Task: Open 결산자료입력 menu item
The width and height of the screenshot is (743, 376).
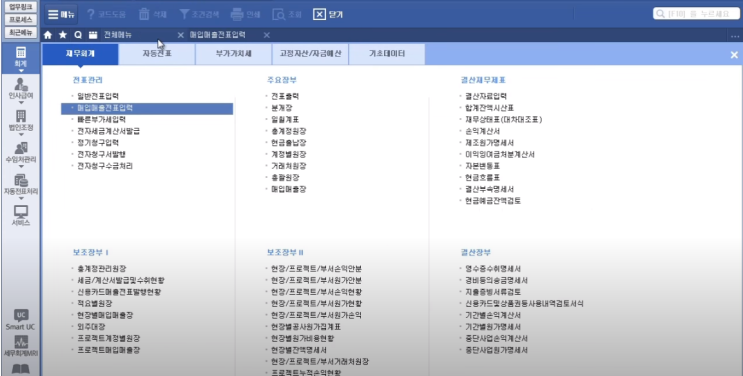Action: (x=486, y=96)
